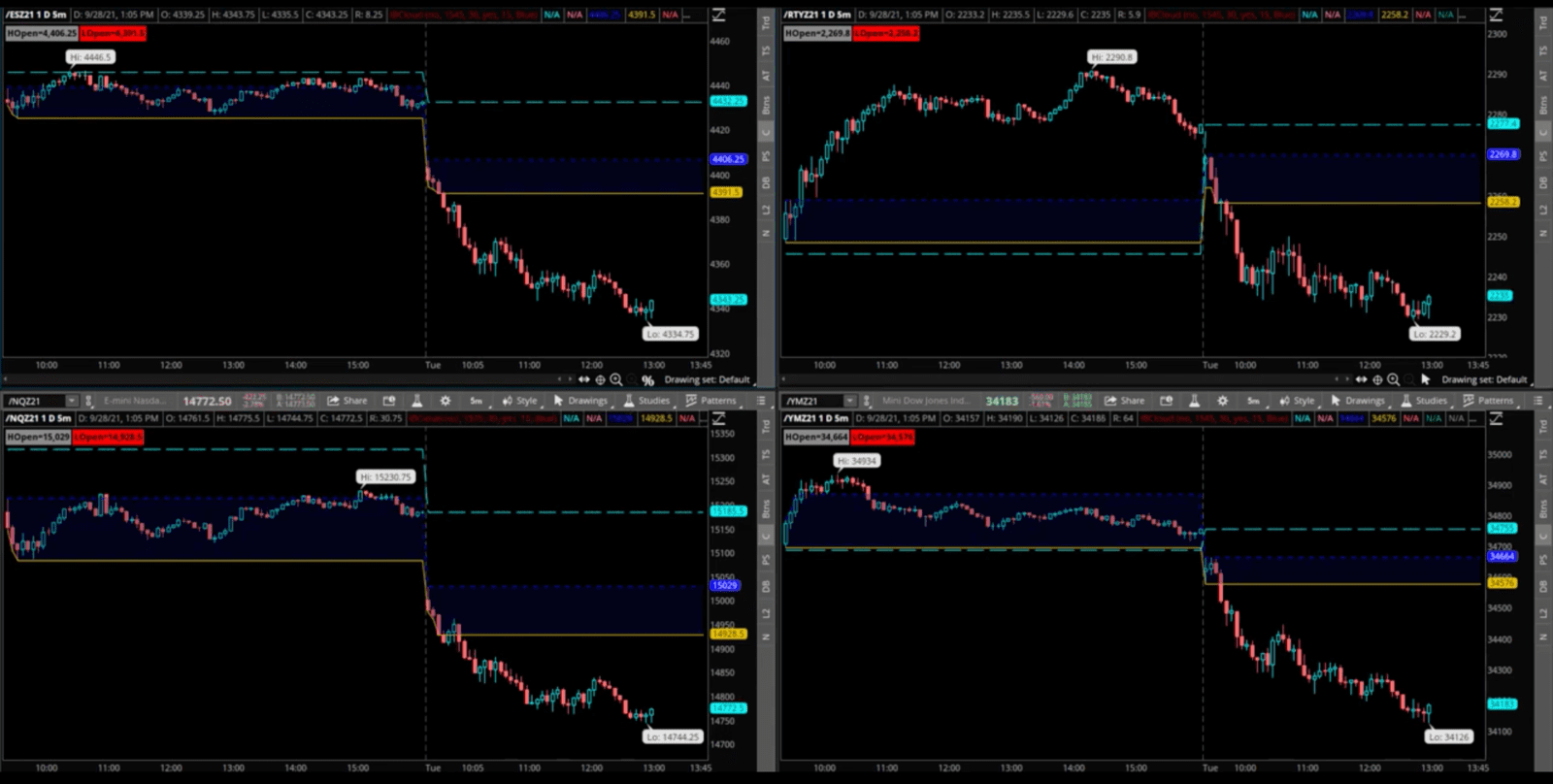Click the flask icon in /NQZ21 toolbar
The width and height of the screenshot is (1553, 784).
(416, 401)
